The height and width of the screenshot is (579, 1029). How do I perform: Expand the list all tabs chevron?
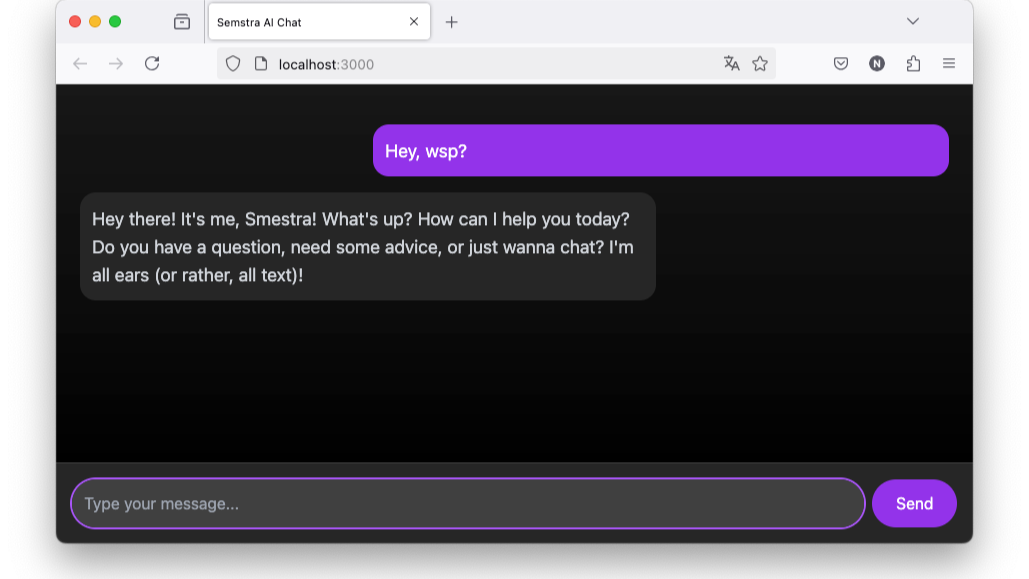tap(912, 21)
